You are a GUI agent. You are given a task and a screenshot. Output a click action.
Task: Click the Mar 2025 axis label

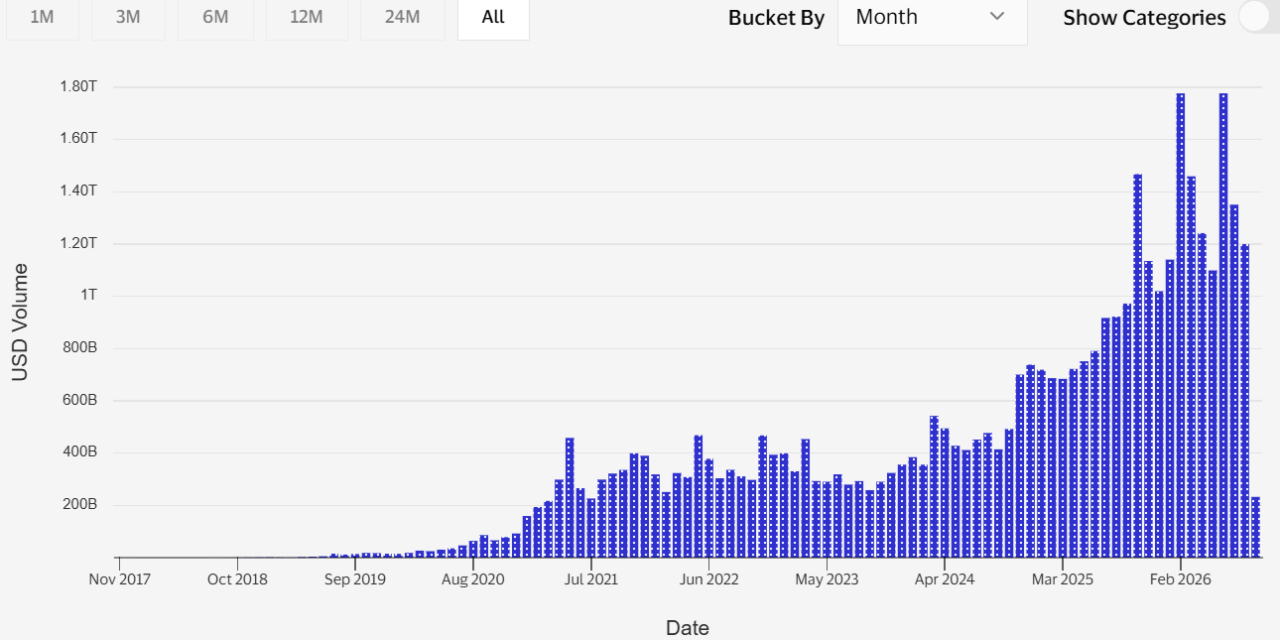coord(1062,579)
